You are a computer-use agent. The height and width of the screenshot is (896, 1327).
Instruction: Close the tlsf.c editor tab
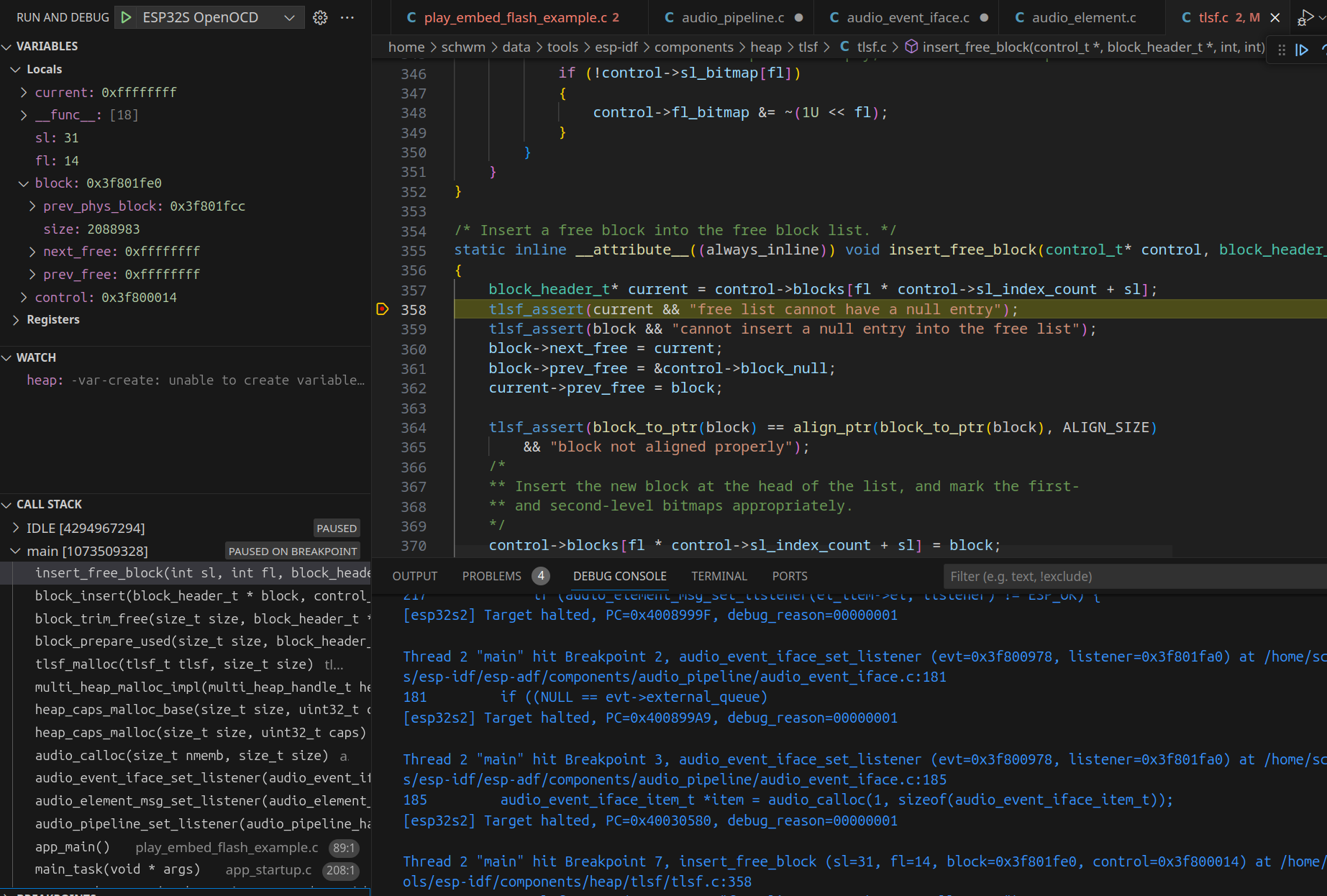point(1275,17)
